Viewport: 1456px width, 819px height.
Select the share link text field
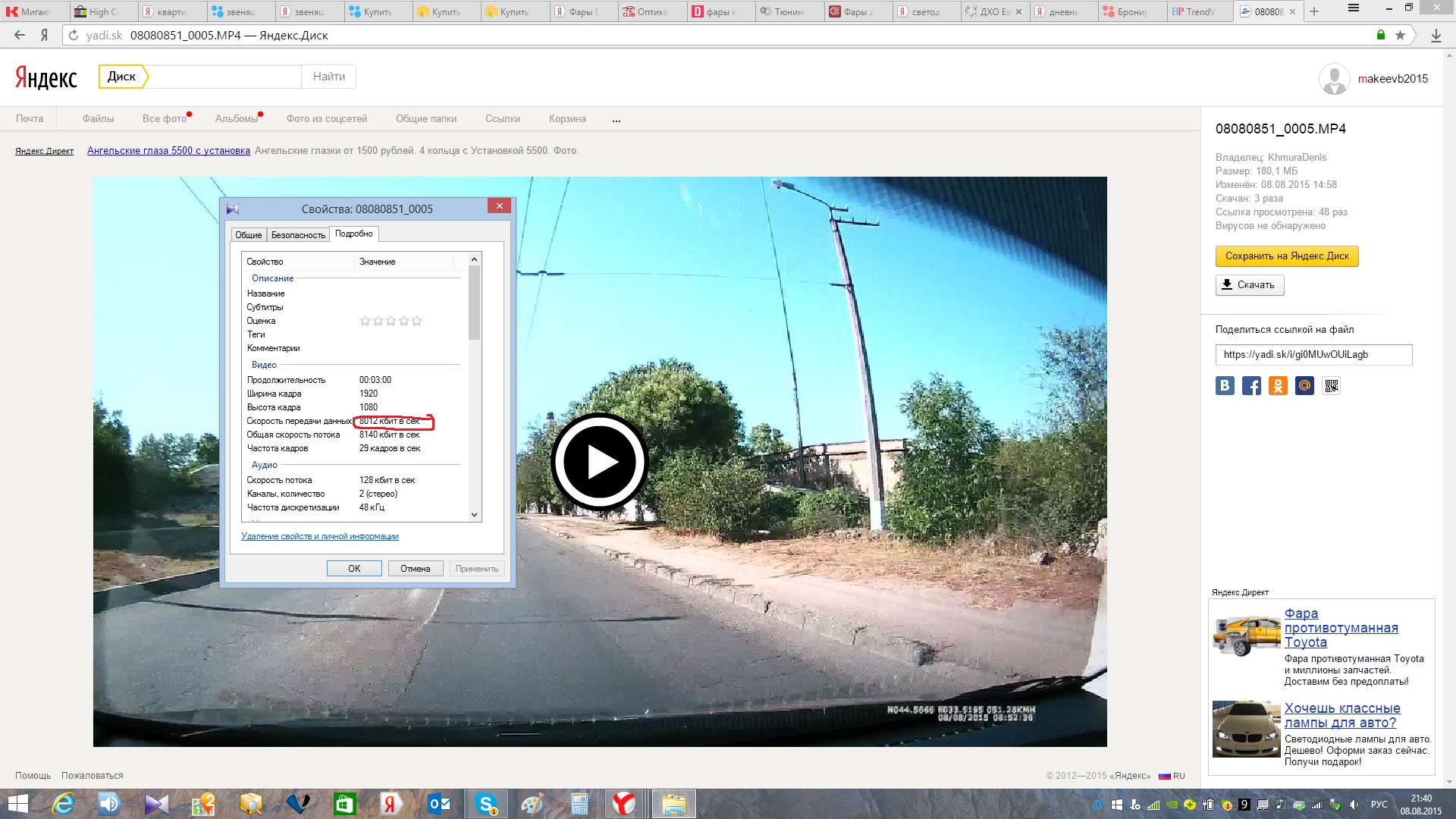click(x=1313, y=355)
